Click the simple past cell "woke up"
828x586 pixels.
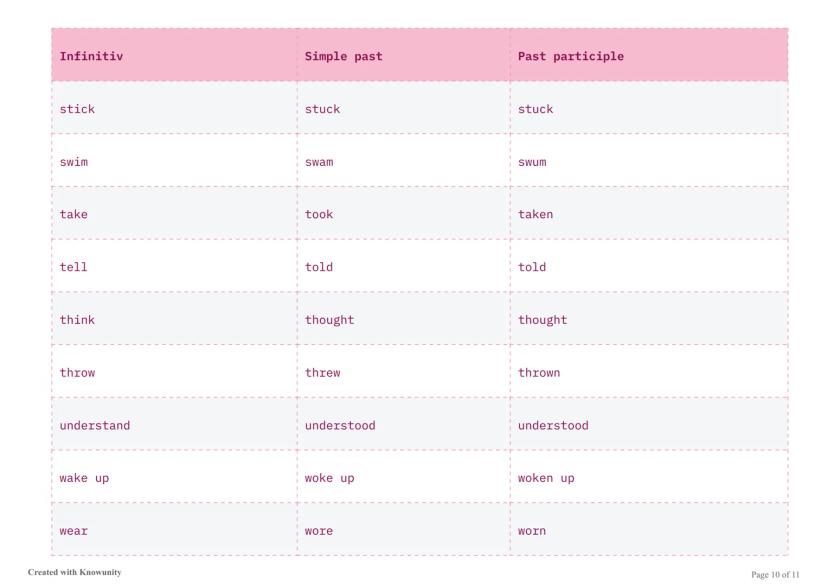[x=329, y=478]
